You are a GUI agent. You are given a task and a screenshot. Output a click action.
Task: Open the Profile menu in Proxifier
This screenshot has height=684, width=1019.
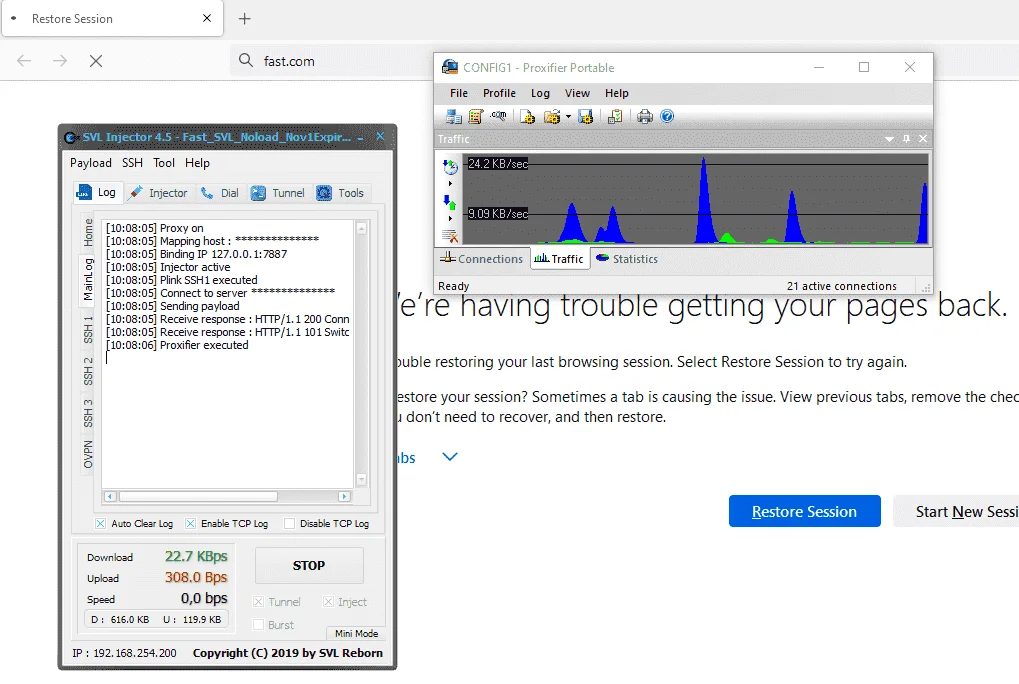pyautogui.click(x=499, y=94)
